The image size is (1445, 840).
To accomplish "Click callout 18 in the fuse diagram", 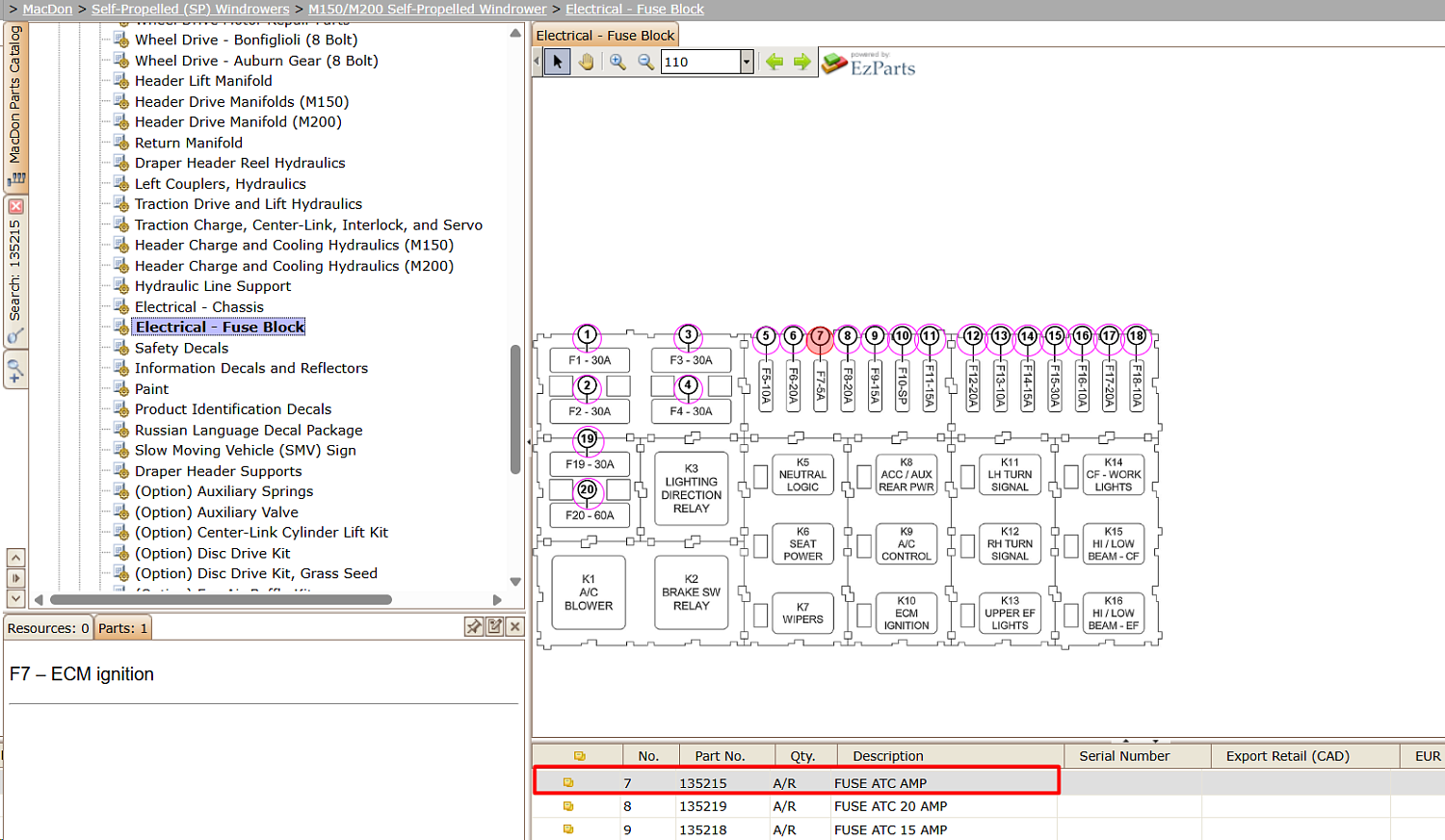I will coord(1137,336).
